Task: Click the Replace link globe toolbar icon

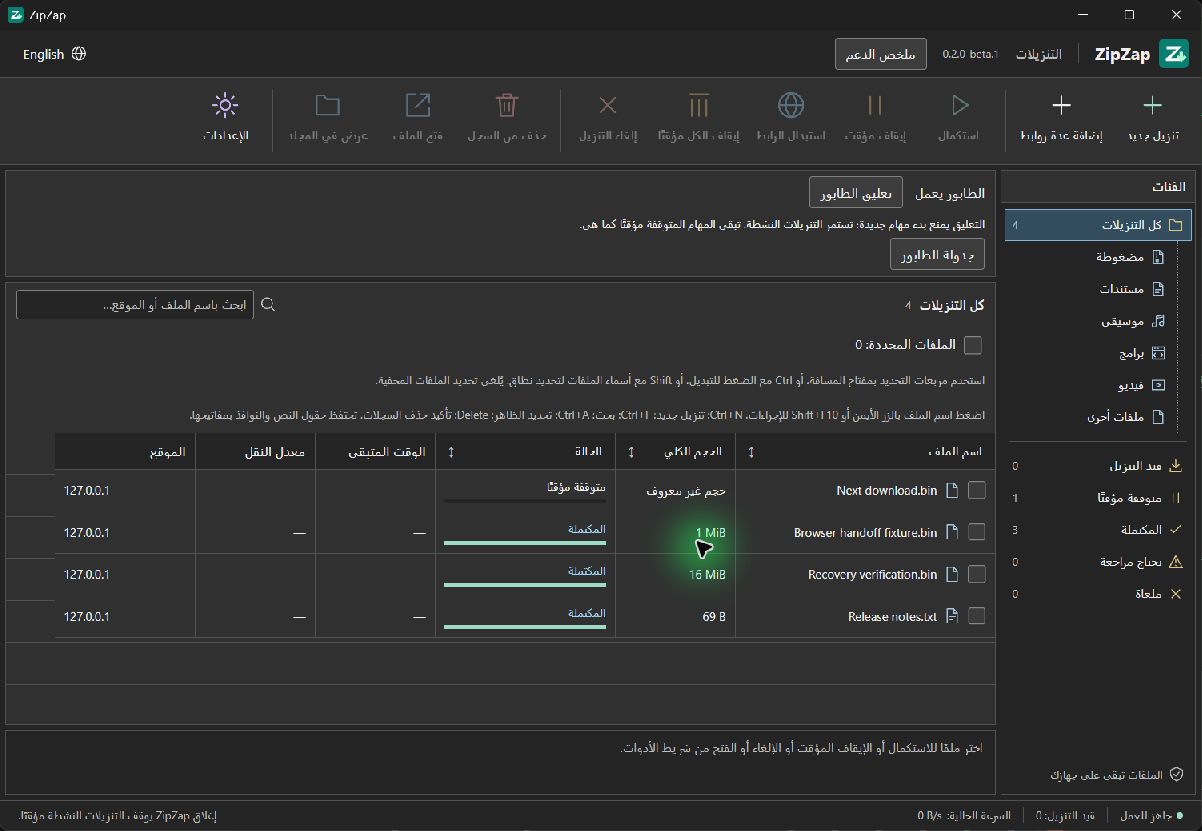Action: (x=791, y=105)
